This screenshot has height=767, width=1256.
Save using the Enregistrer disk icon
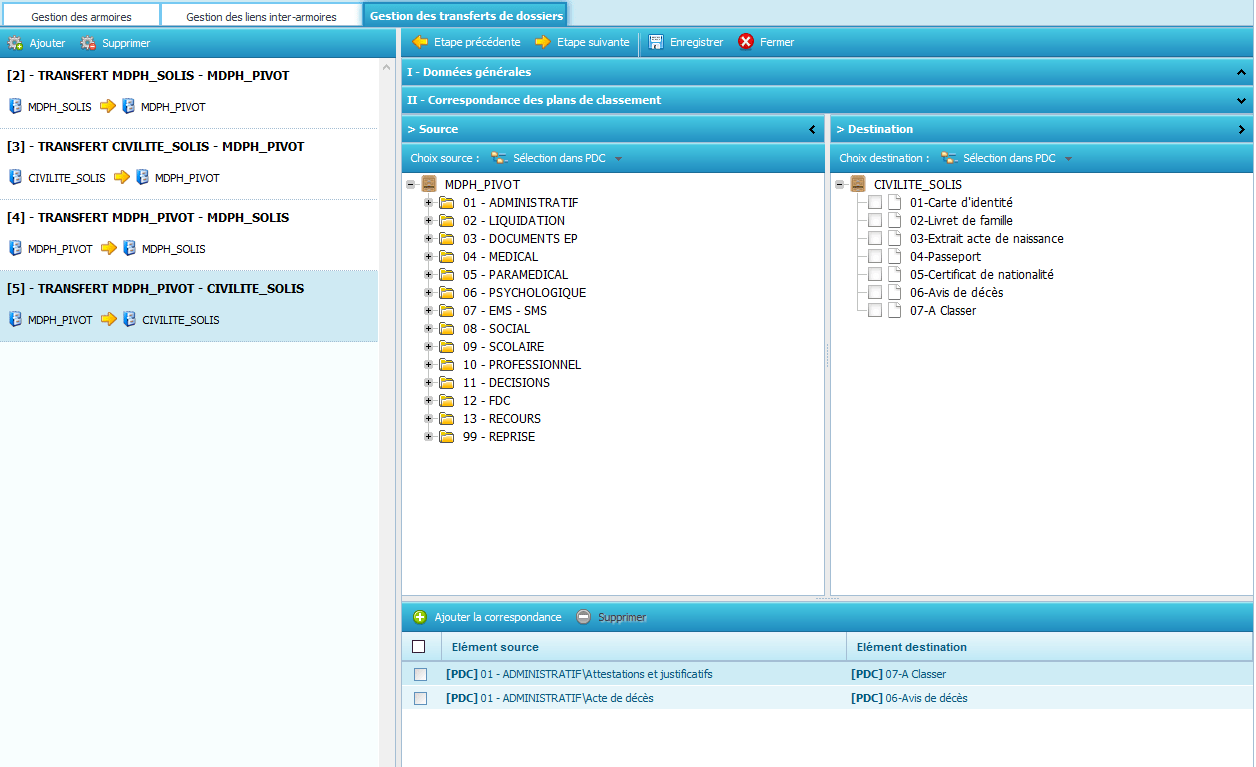pyautogui.click(x=656, y=42)
